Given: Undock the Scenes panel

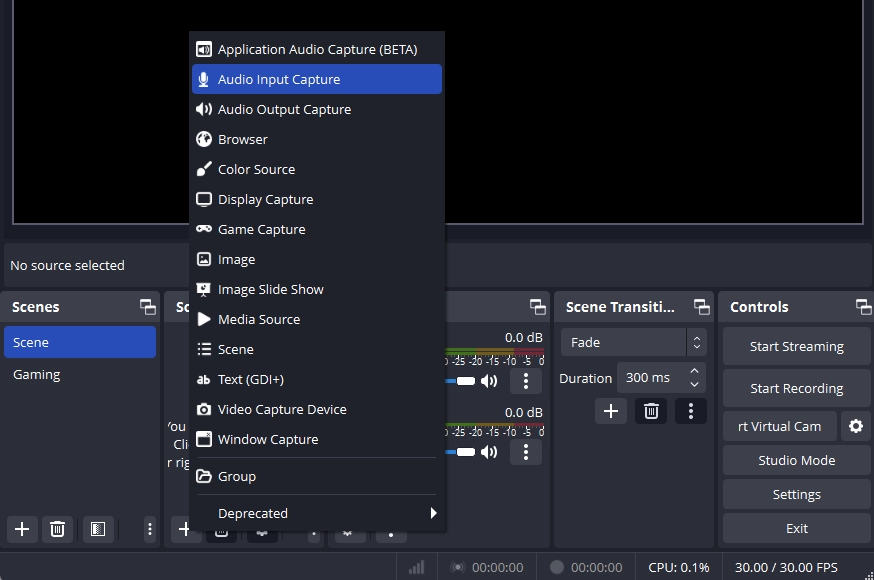Looking at the screenshot, I should (x=148, y=307).
